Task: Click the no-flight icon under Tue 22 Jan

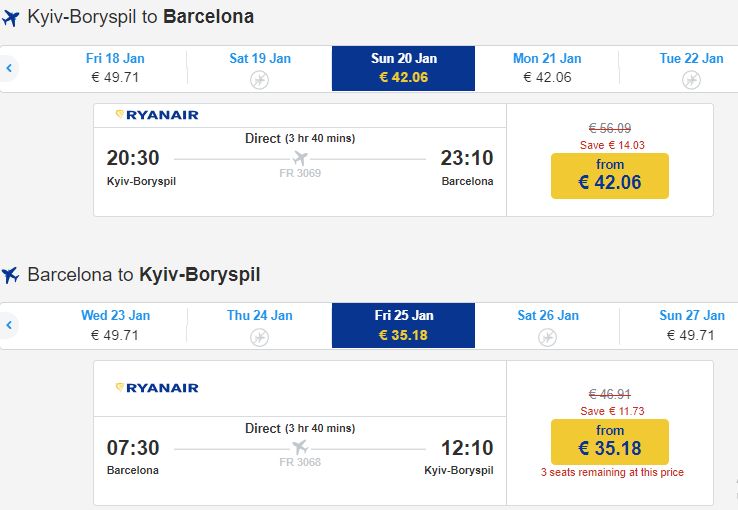Action: click(x=691, y=80)
